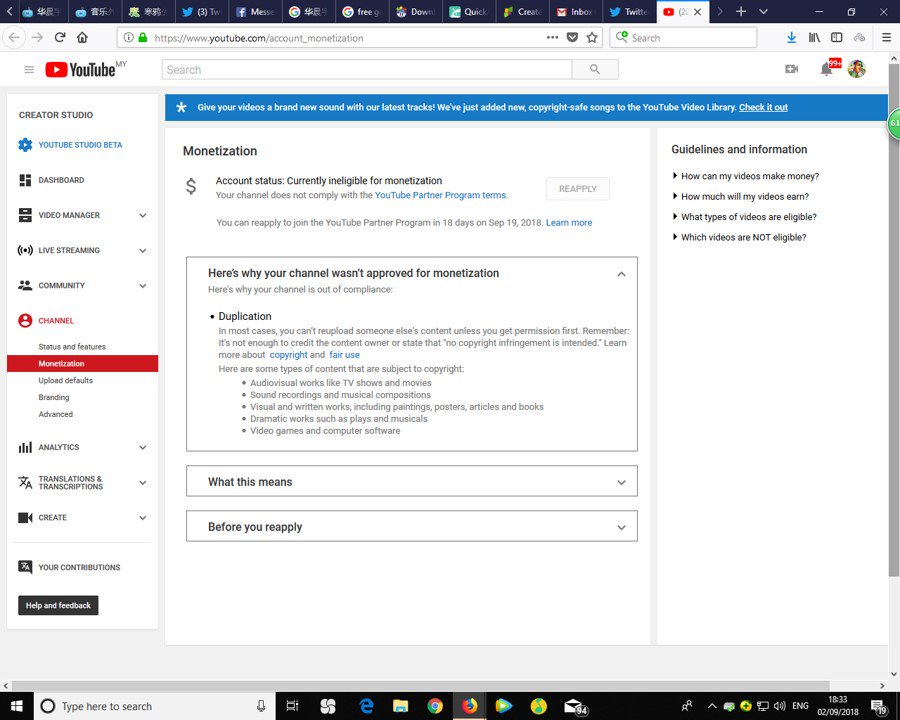Click the REAPPLY button

(x=577, y=189)
